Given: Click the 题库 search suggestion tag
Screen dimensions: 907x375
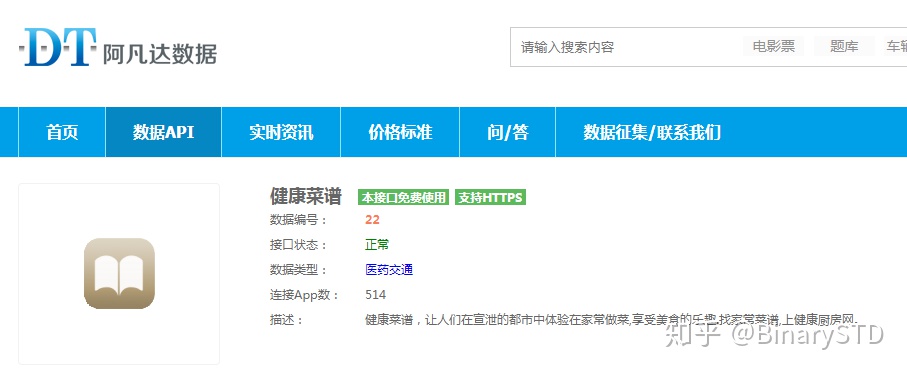Looking at the screenshot, I should [844, 47].
